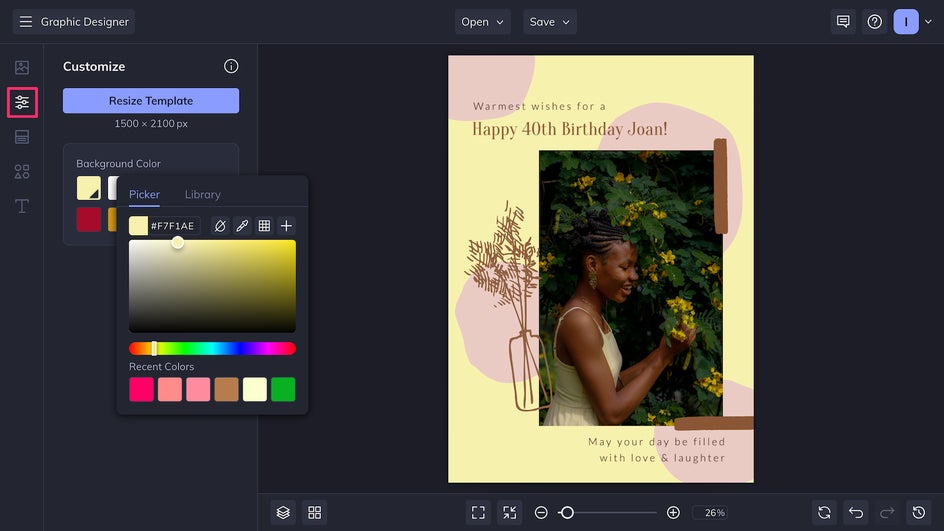Select the green recent color swatch
This screenshot has width=944, height=531.
click(x=283, y=390)
